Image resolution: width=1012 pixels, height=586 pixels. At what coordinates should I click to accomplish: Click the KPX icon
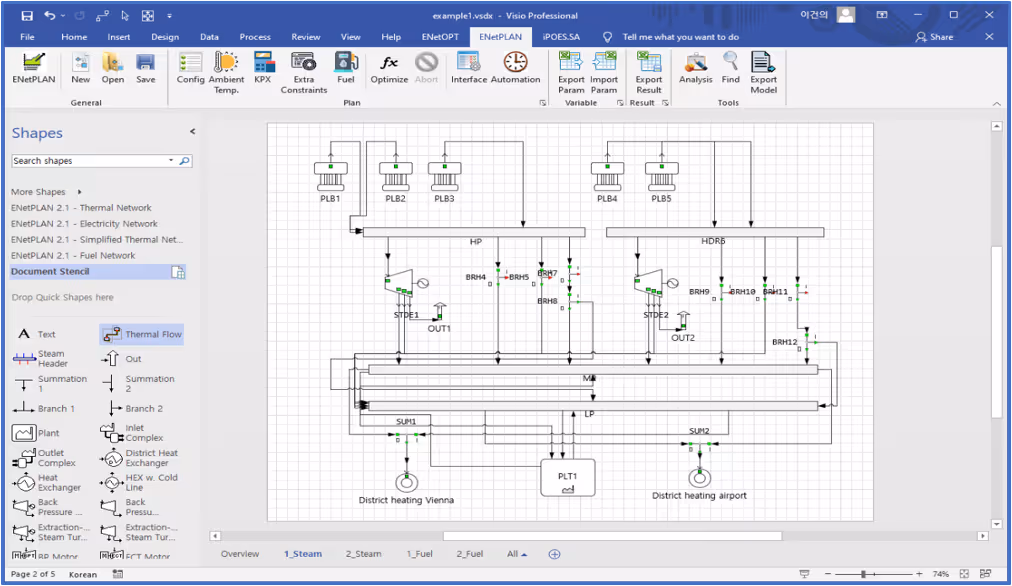tap(263, 68)
